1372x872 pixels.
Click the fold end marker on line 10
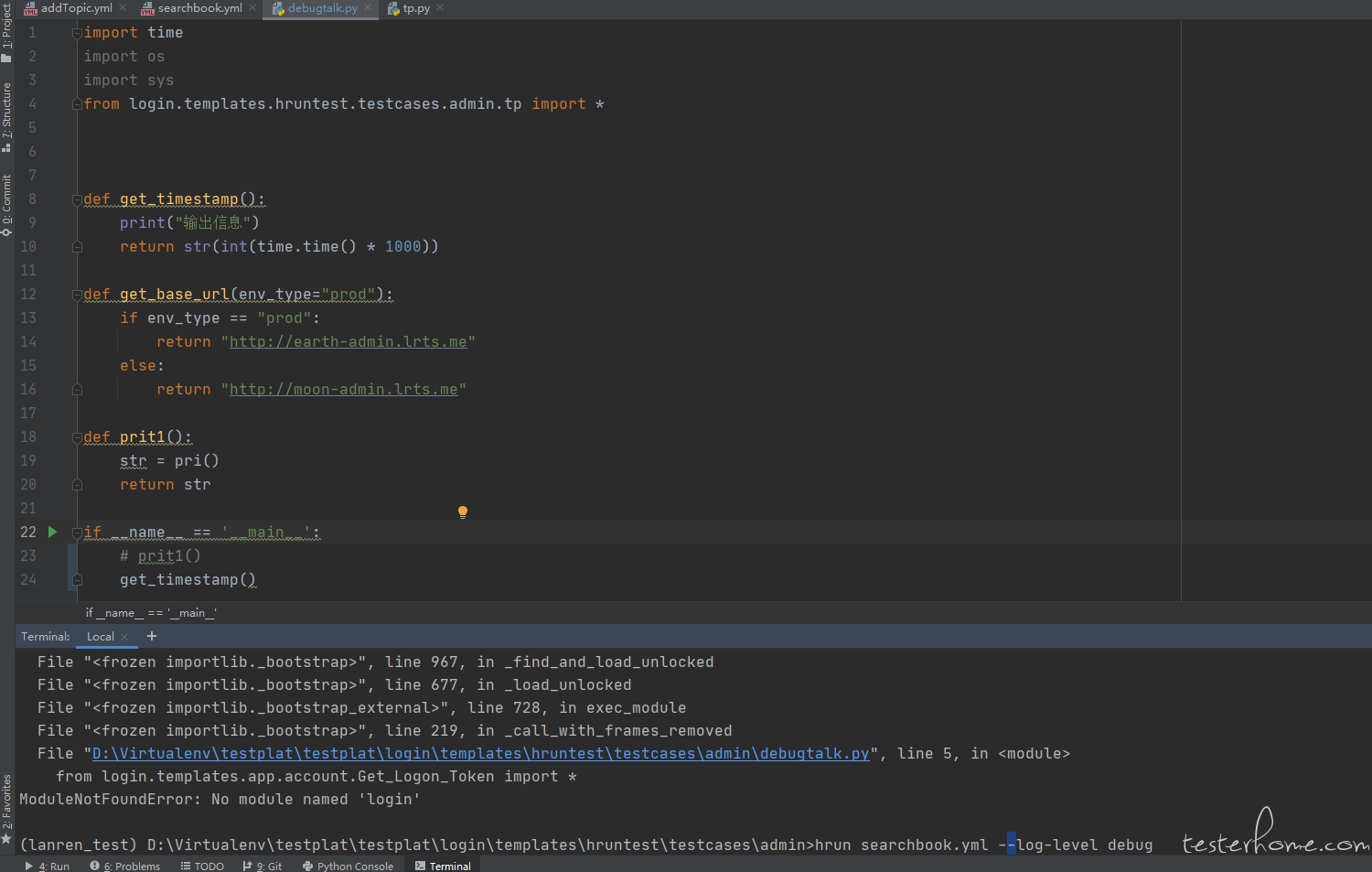pos(77,247)
